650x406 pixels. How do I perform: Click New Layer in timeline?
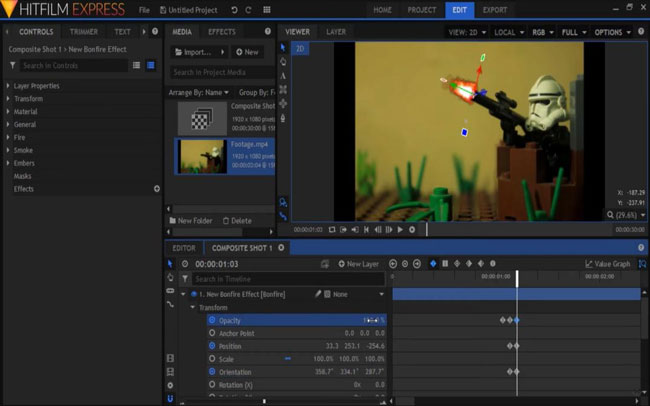click(358, 264)
